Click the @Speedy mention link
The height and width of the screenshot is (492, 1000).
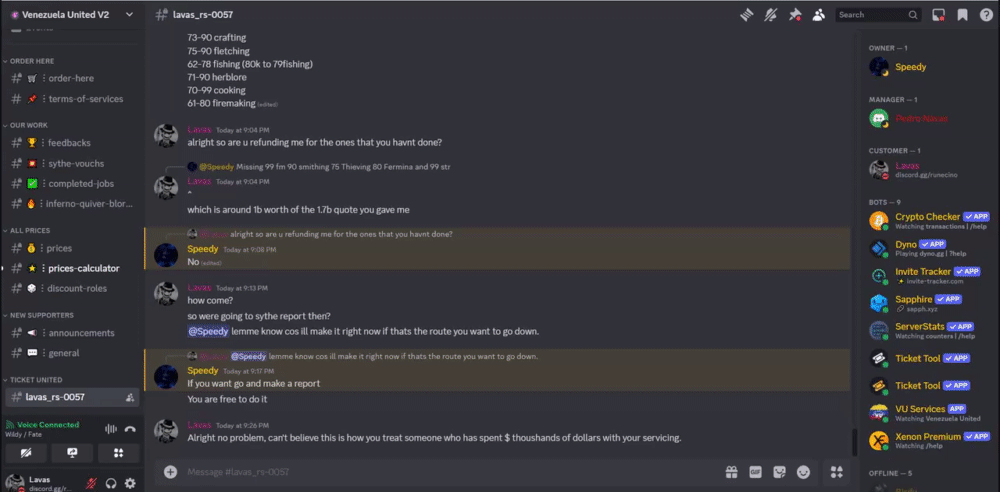pos(208,330)
